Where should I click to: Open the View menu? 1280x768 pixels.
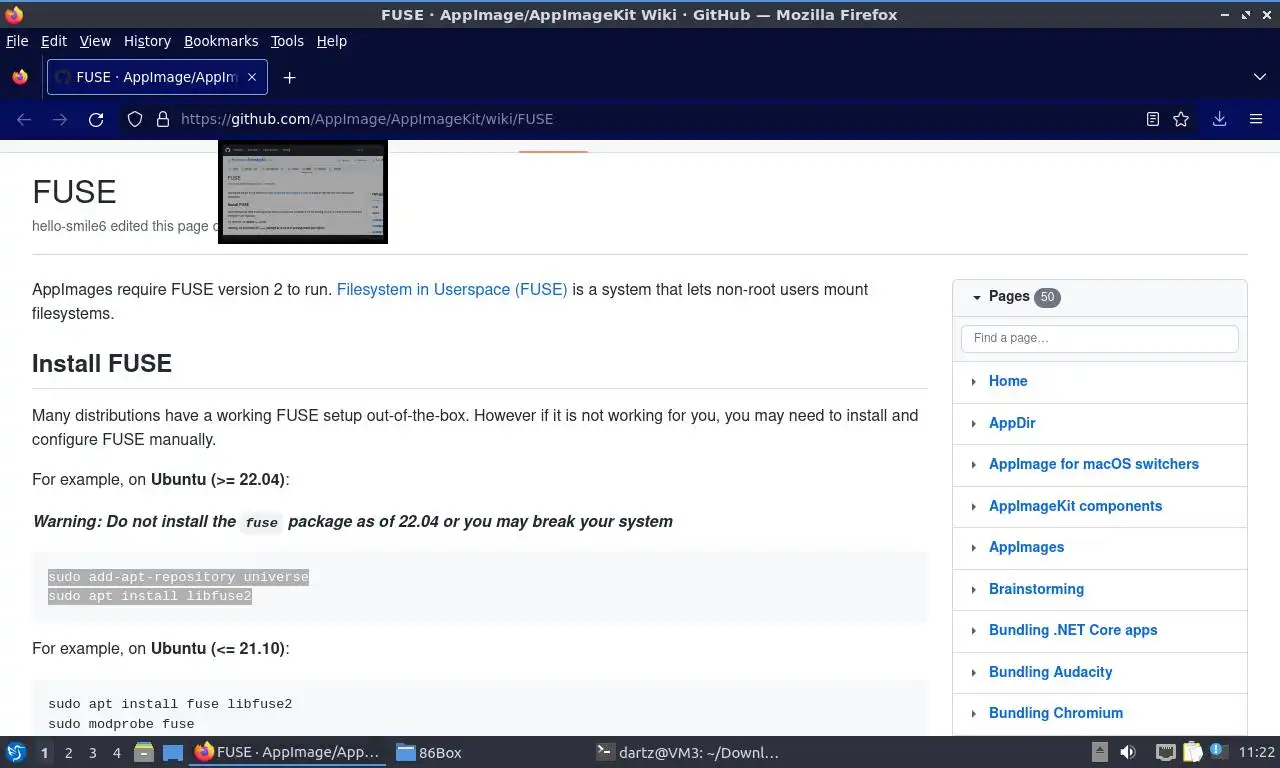tap(95, 41)
